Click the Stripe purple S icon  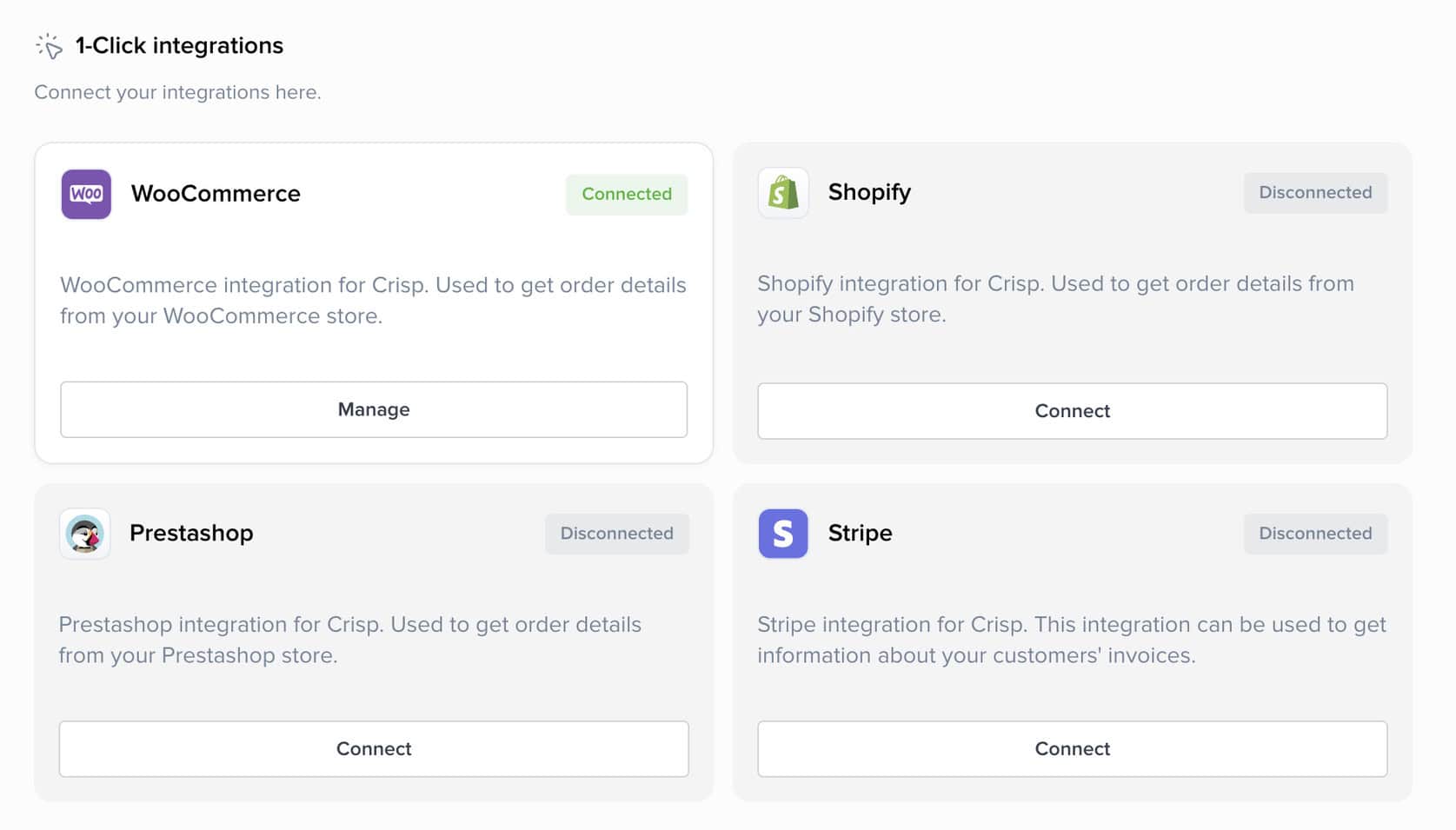pyautogui.click(x=783, y=534)
